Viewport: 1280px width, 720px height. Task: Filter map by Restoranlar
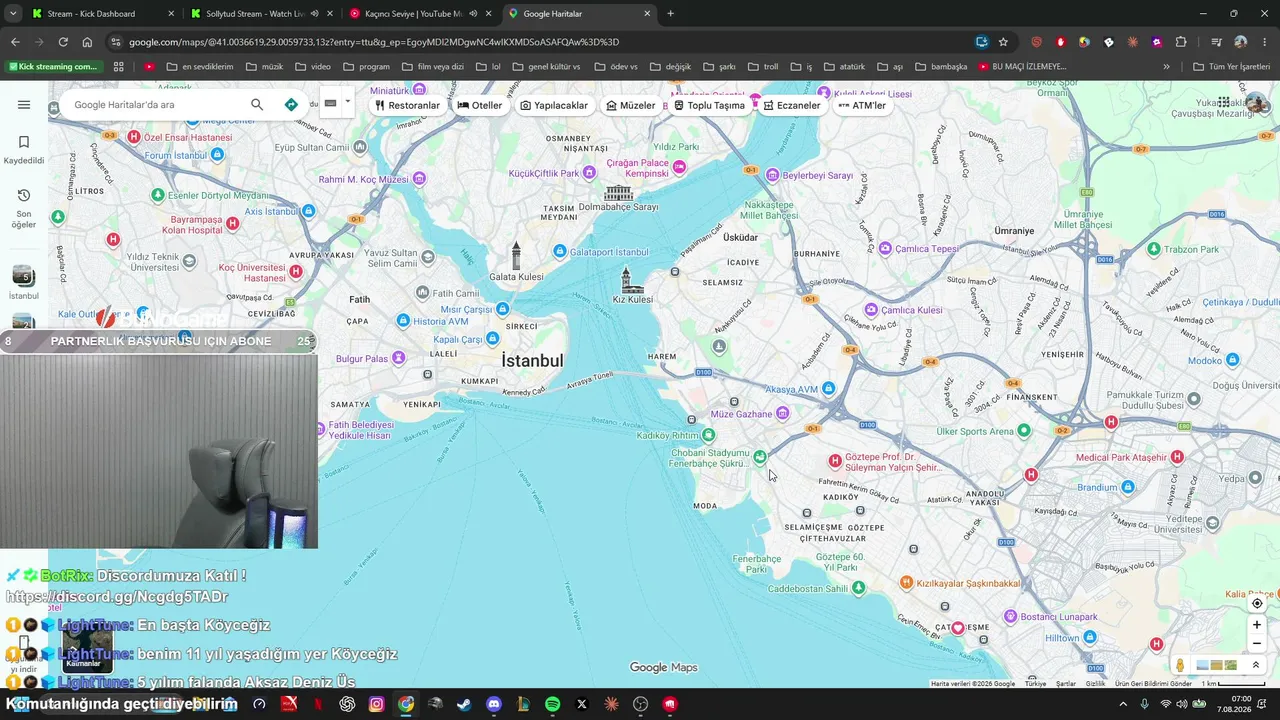pos(407,105)
